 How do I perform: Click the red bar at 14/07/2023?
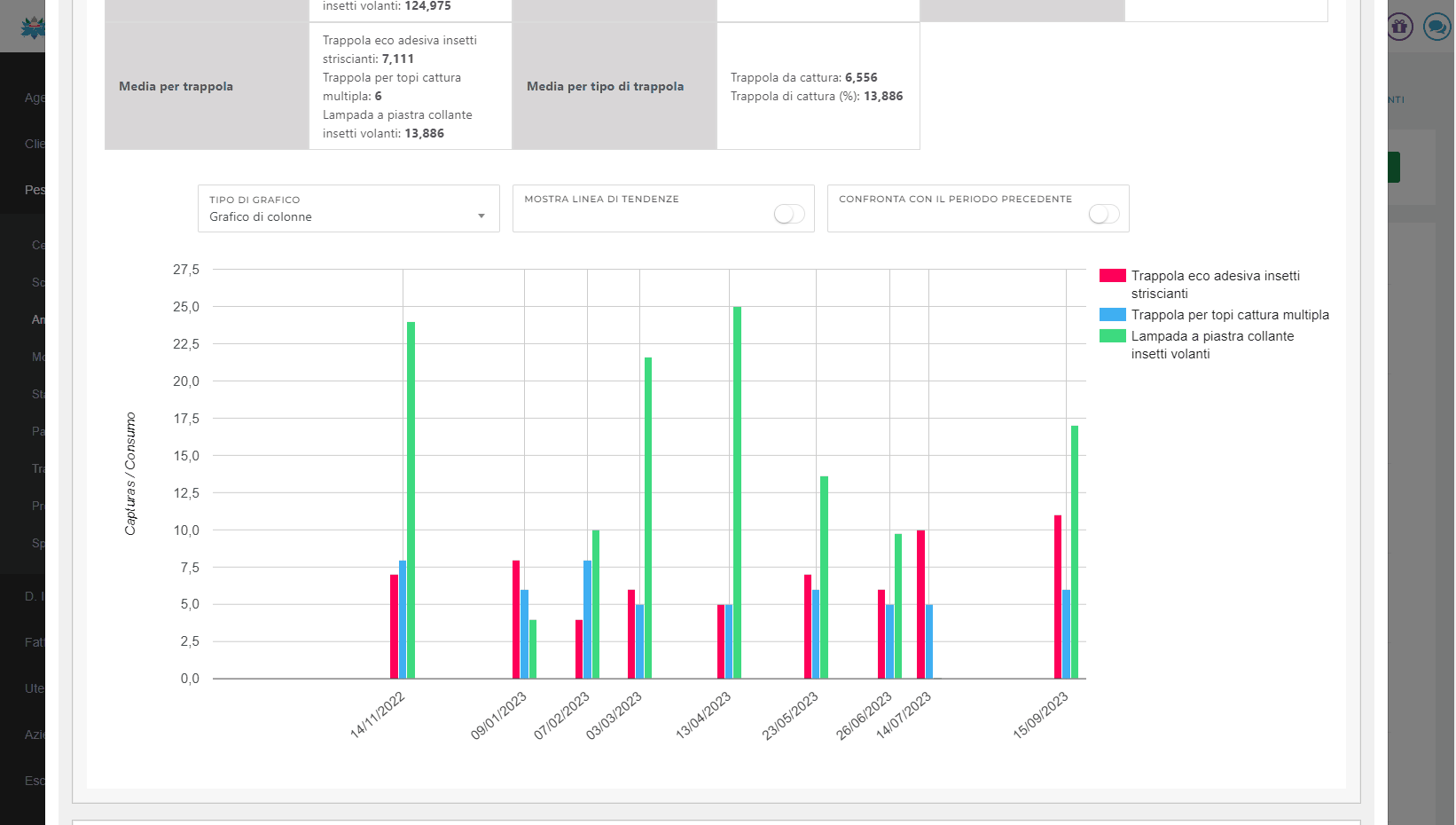(920, 604)
